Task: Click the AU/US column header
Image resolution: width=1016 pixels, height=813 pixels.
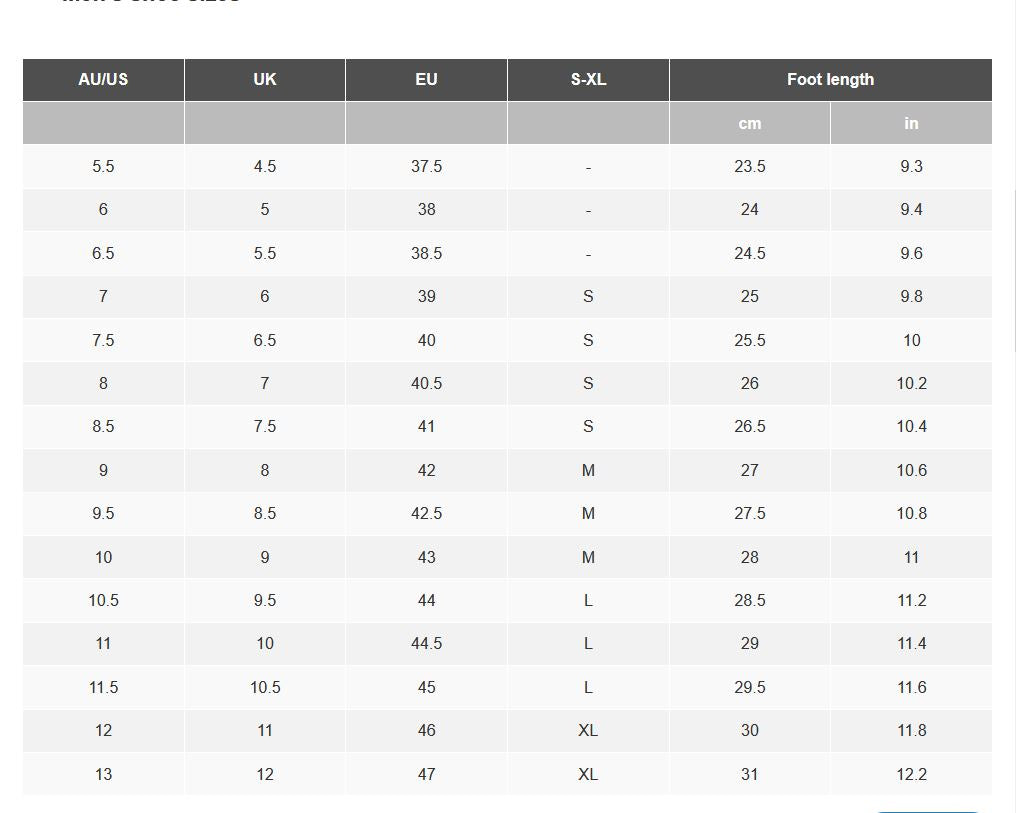Action: point(103,80)
